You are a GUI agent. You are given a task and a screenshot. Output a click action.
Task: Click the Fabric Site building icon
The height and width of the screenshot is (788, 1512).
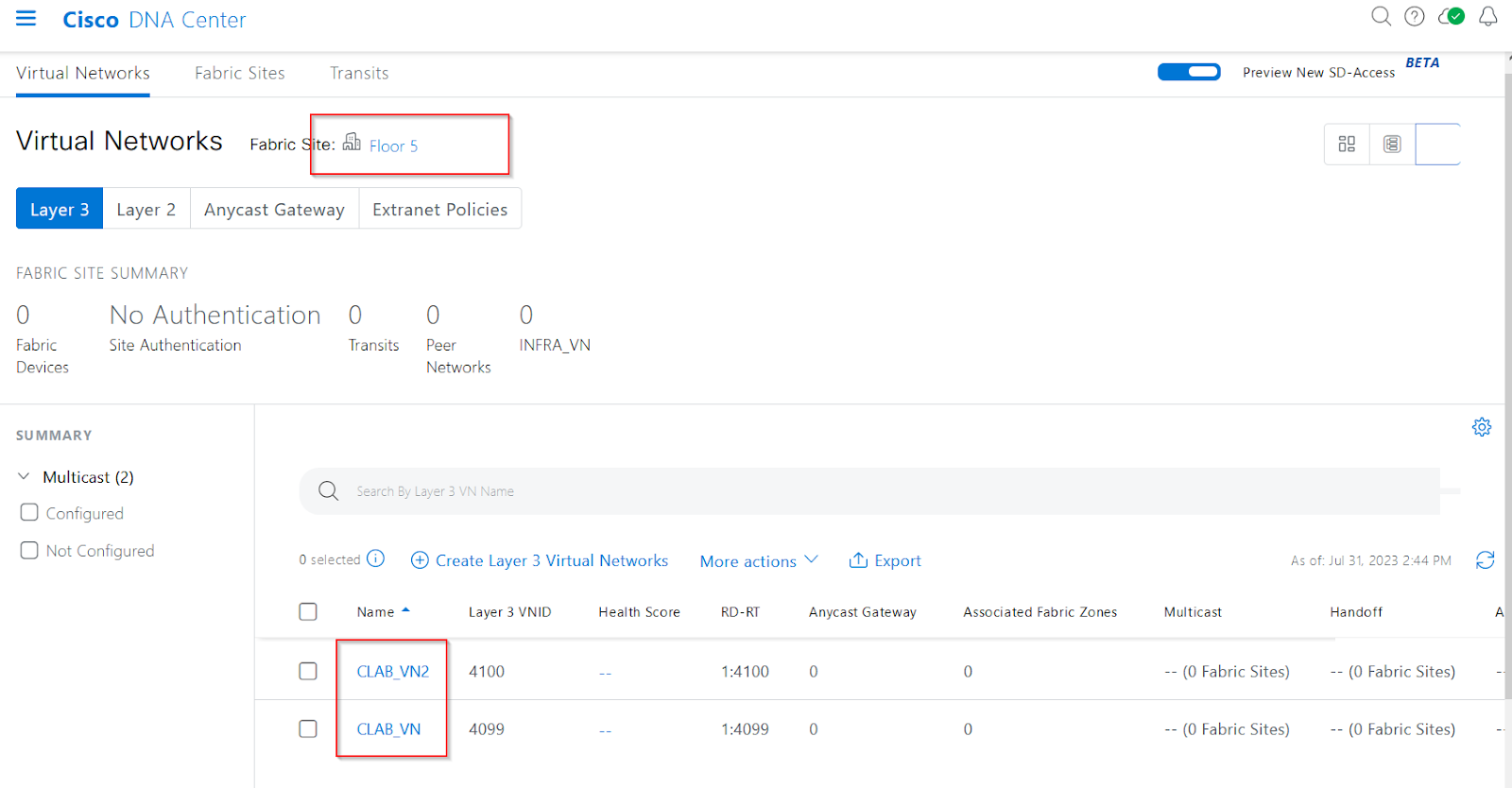(352, 142)
